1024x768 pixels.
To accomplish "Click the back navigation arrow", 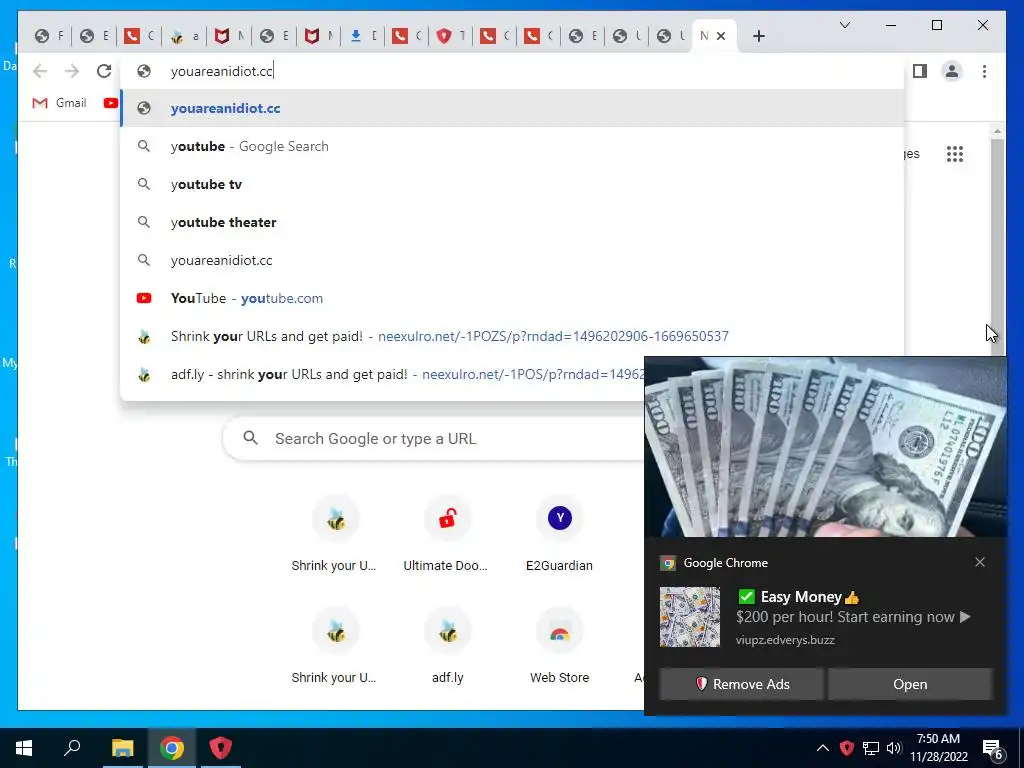I will coord(40,71).
